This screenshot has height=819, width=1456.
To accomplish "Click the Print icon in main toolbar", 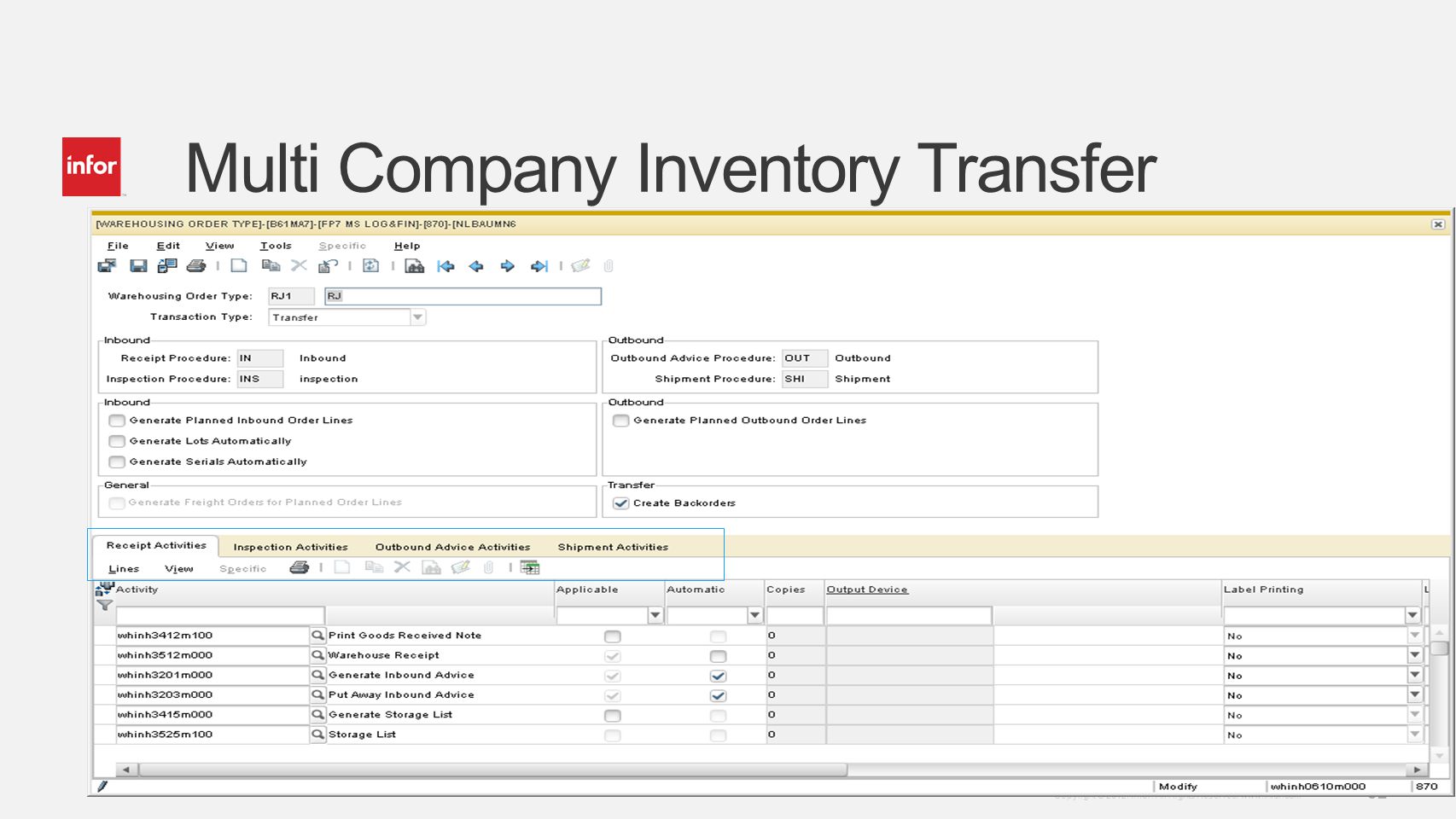I will [196, 266].
